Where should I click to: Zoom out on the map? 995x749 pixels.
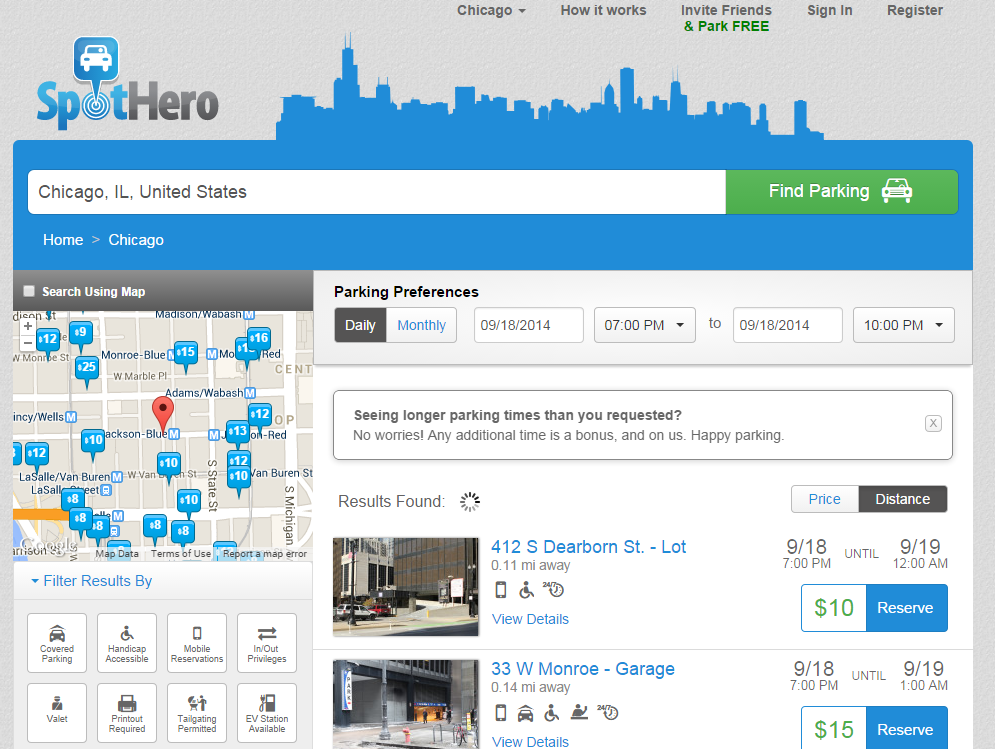coord(27,343)
